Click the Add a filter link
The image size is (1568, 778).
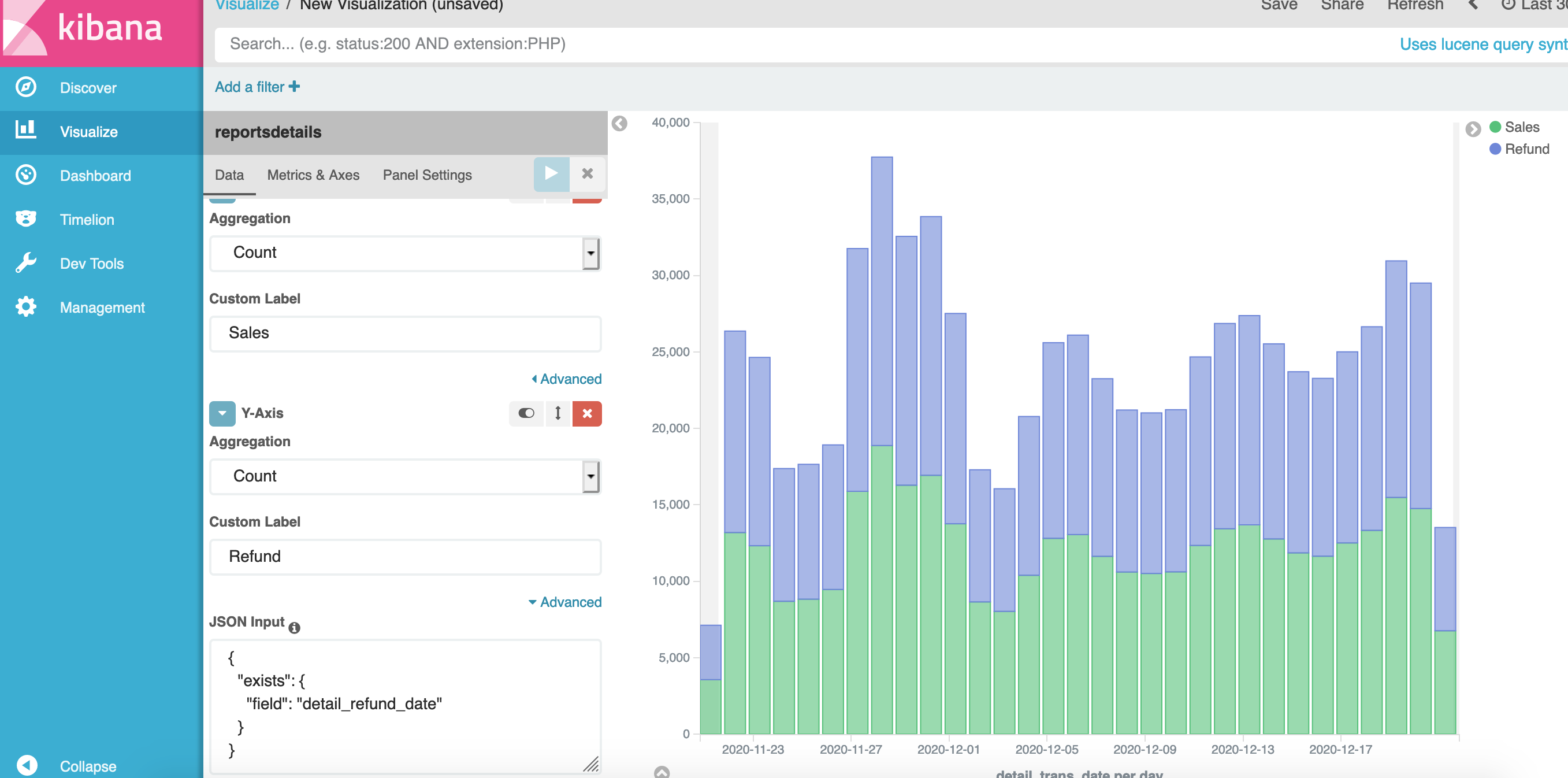[257, 87]
